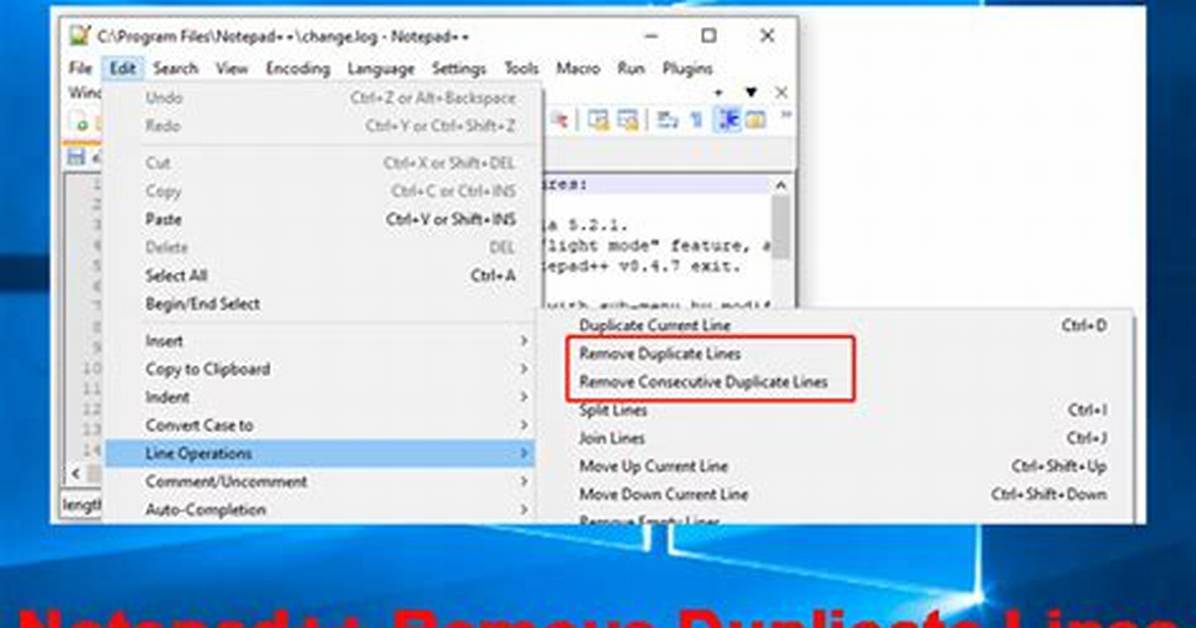Close the document with menu bar X

[x=781, y=92]
